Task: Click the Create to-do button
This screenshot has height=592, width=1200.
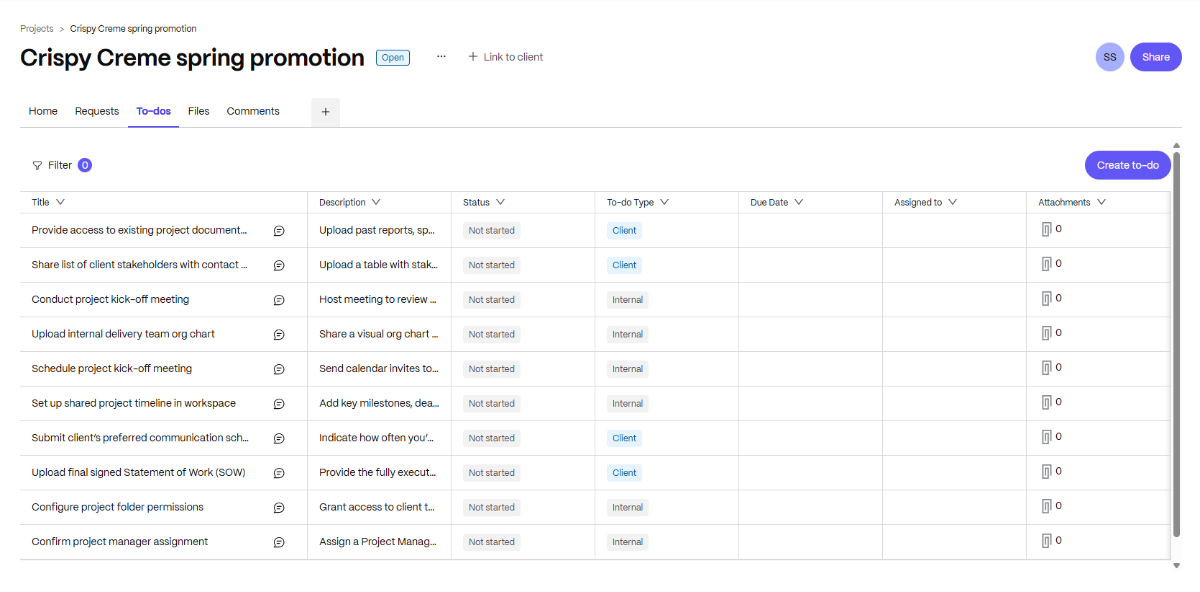Action: click(x=1127, y=164)
